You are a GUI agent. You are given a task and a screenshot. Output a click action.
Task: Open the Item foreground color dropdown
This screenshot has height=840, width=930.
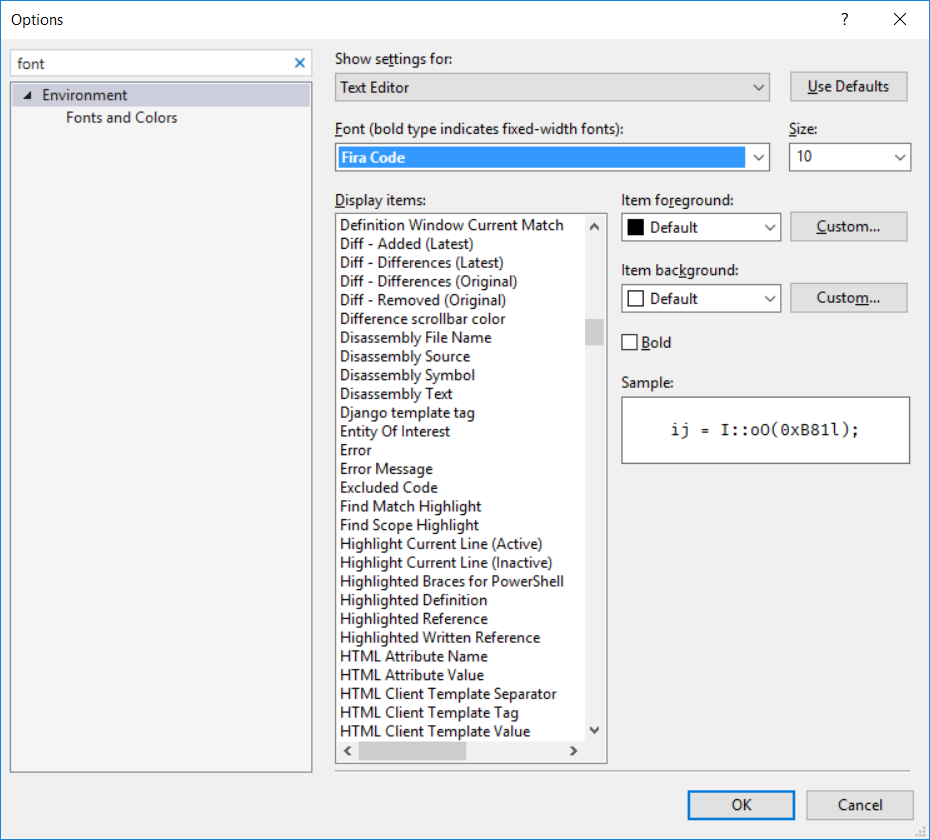769,227
